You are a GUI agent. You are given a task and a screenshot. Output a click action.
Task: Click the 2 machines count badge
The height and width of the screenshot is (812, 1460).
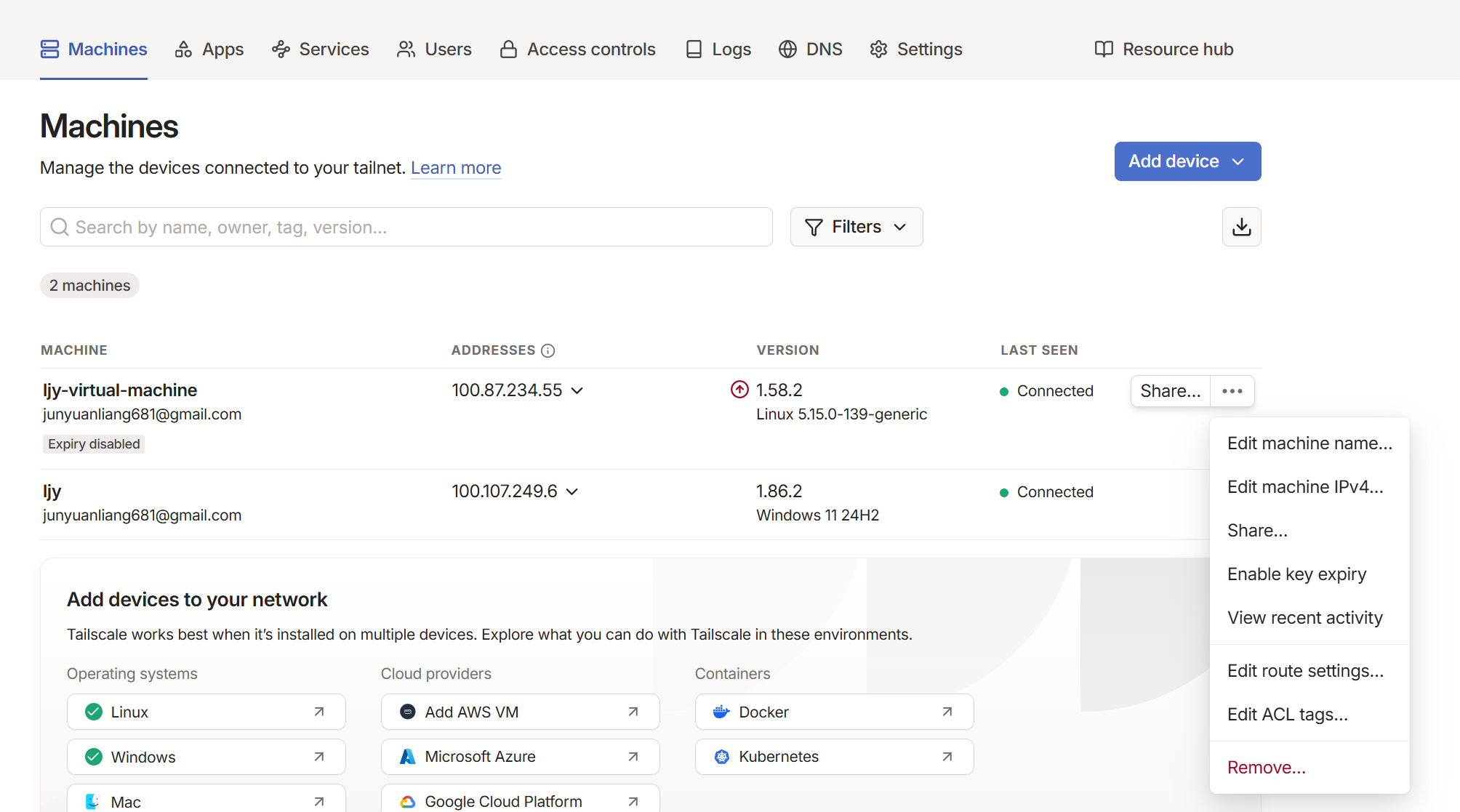pos(89,286)
